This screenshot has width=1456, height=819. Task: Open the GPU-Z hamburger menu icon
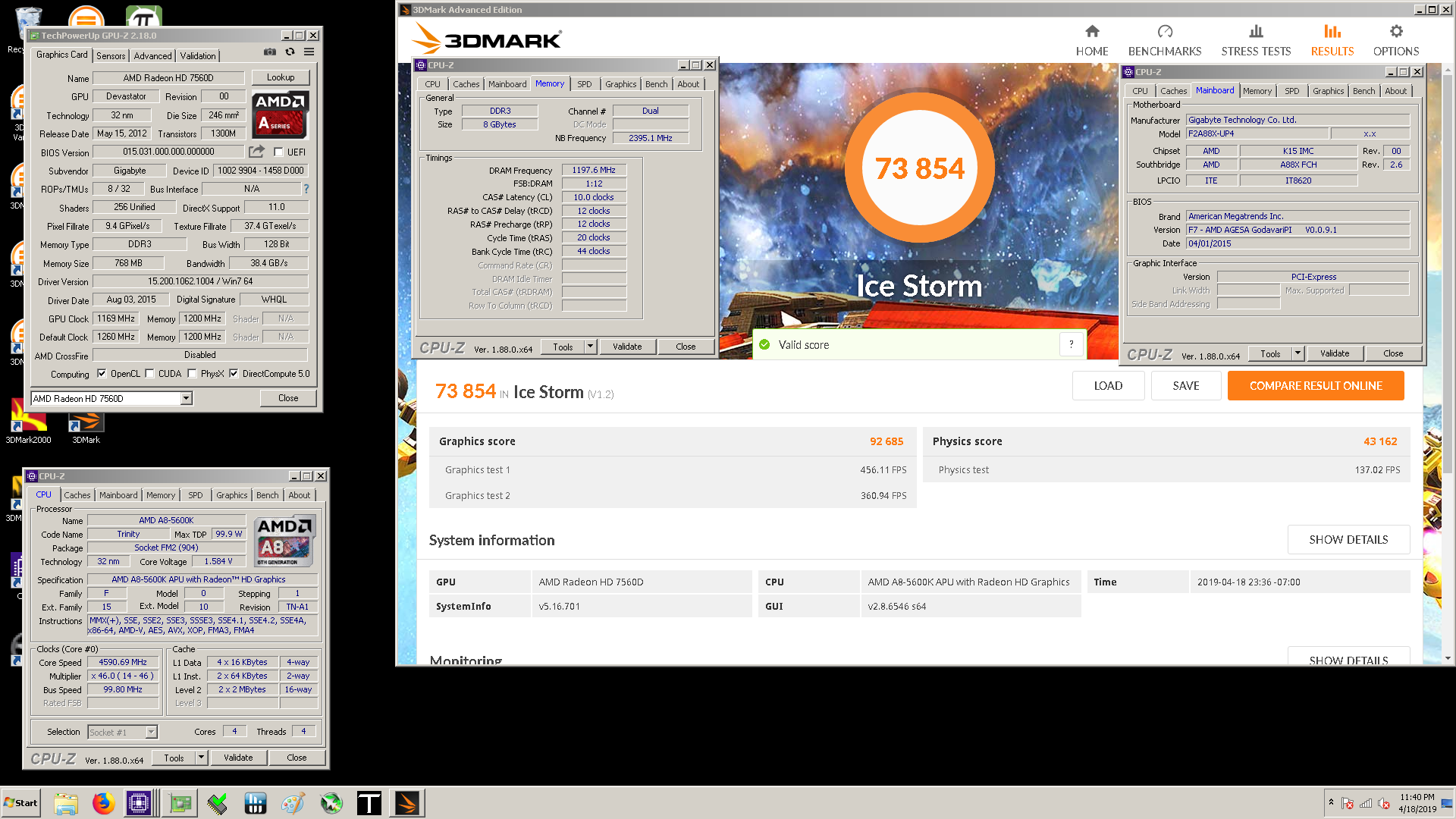[309, 52]
